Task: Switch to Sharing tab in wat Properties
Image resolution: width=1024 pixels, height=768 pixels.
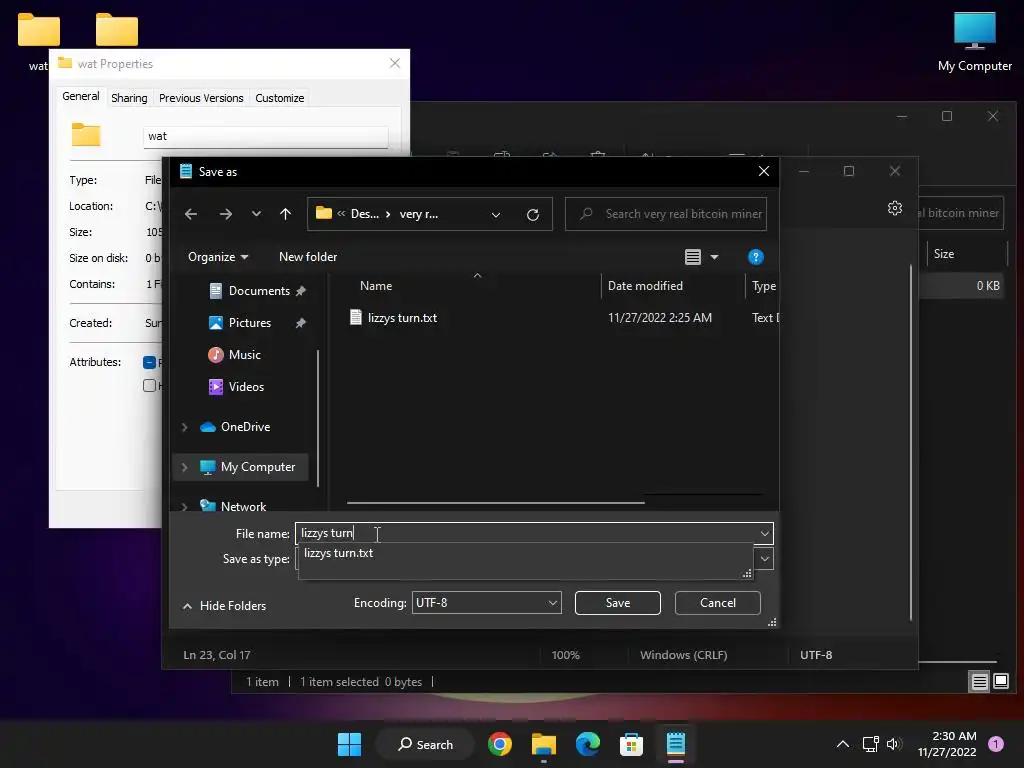Action: pyautogui.click(x=129, y=98)
